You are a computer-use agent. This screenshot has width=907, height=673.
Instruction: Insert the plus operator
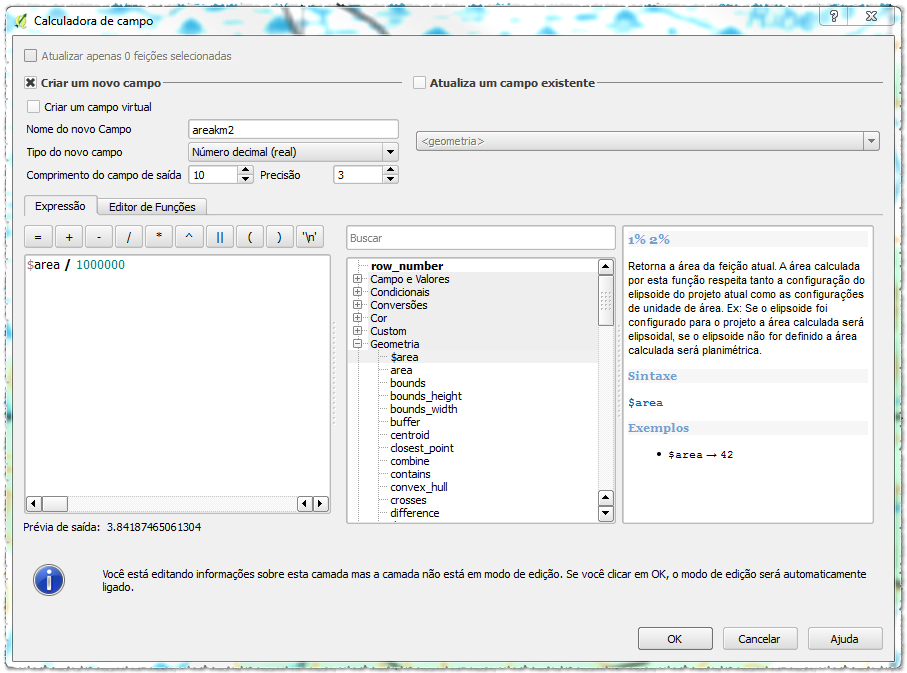[x=69, y=237]
